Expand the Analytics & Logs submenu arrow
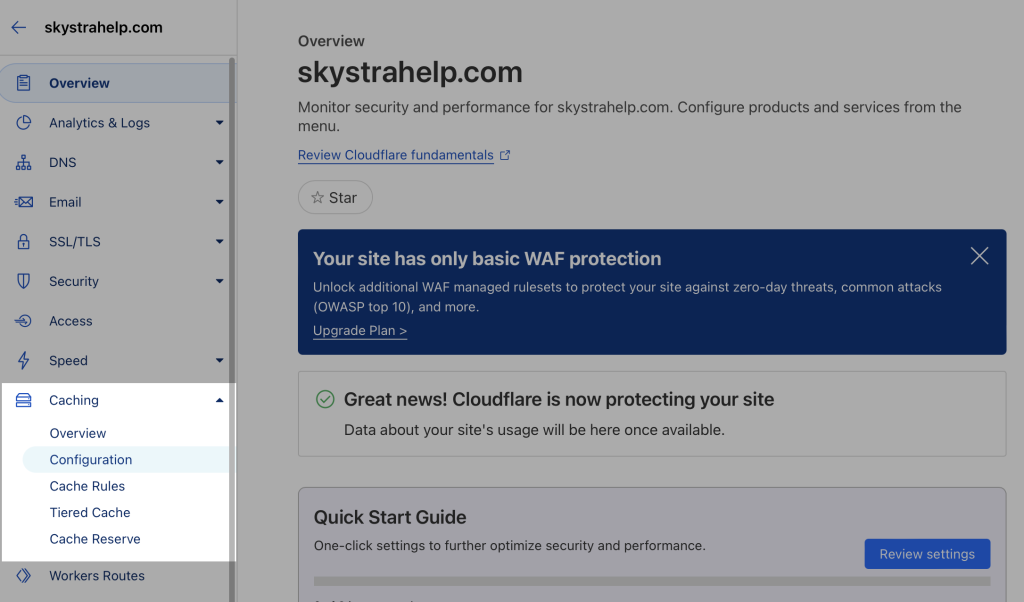The image size is (1024, 602). tap(219, 123)
